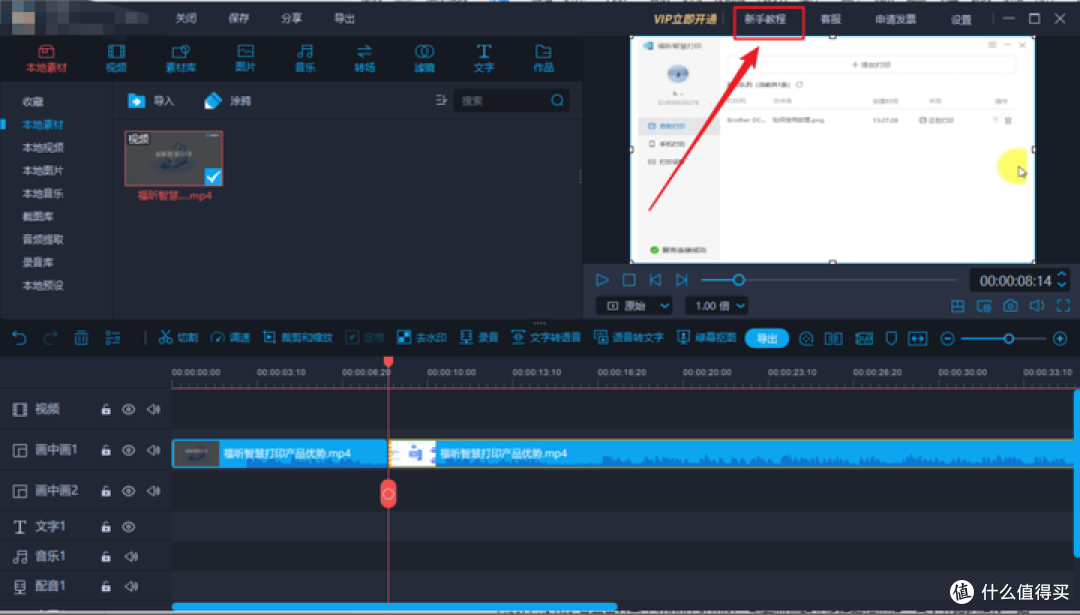The width and height of the screenshot is (1080, 615).
Task: Click the split-panel icon beside blue 导出 button
Action: pyautogui.click(x=833, y=339)
